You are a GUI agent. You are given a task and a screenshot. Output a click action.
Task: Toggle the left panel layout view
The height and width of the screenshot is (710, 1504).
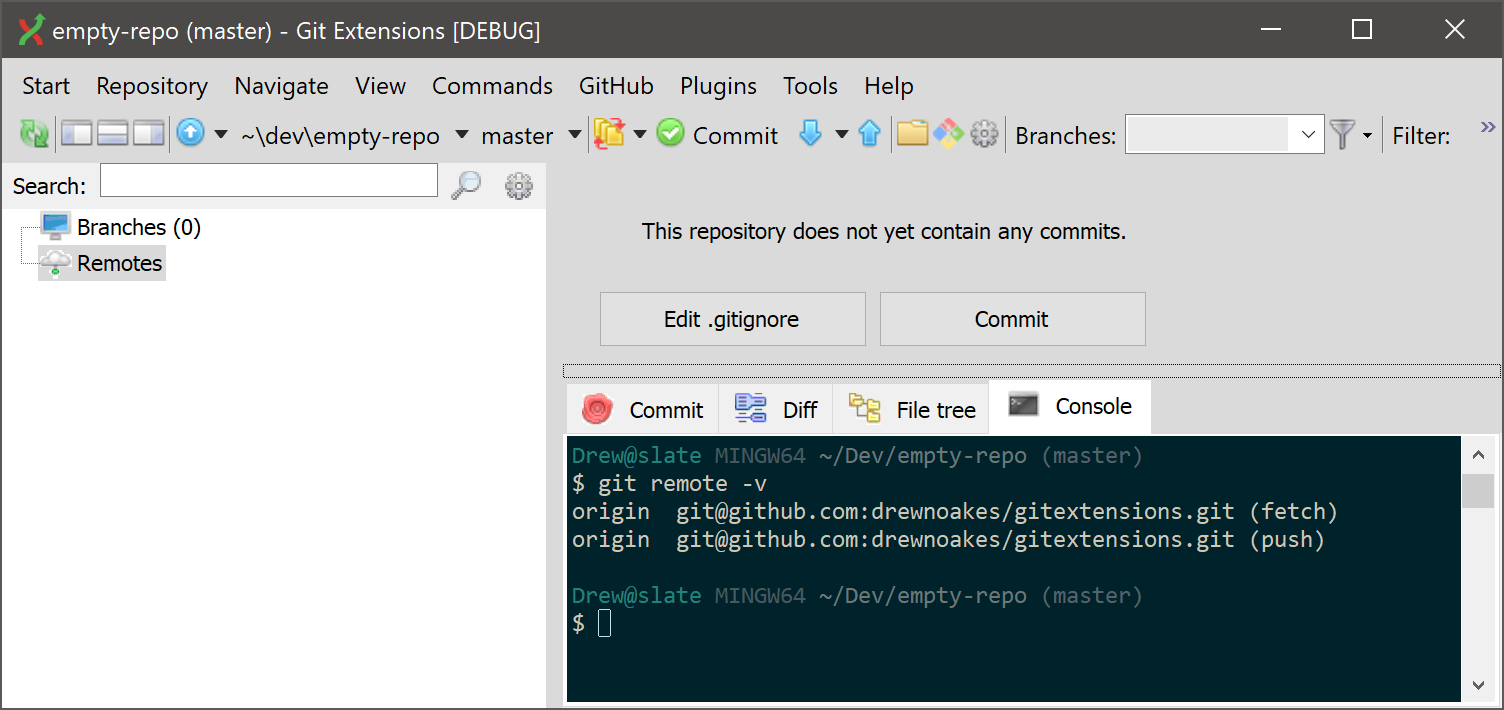pyautogui.click(x=75, y=134)
